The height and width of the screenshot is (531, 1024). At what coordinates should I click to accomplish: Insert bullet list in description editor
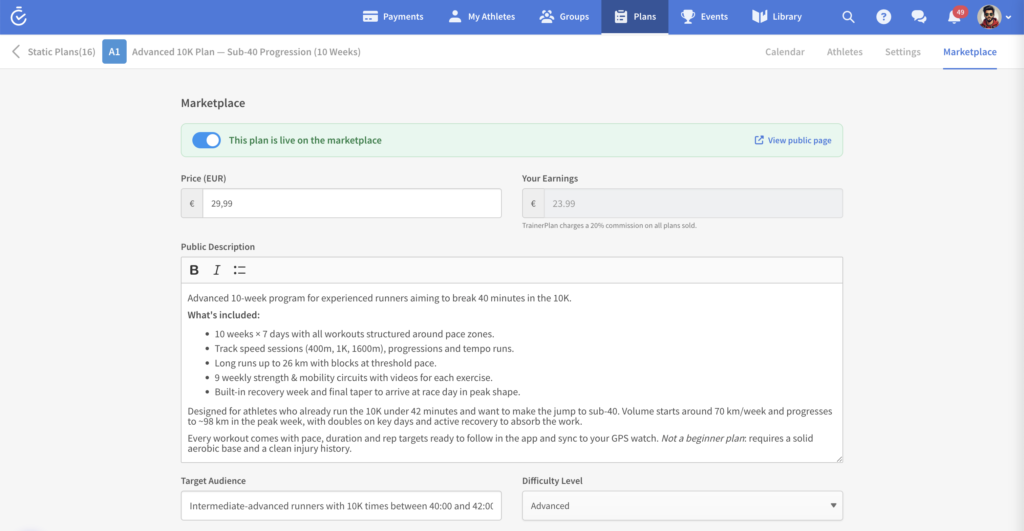click(x=240, y=270)
